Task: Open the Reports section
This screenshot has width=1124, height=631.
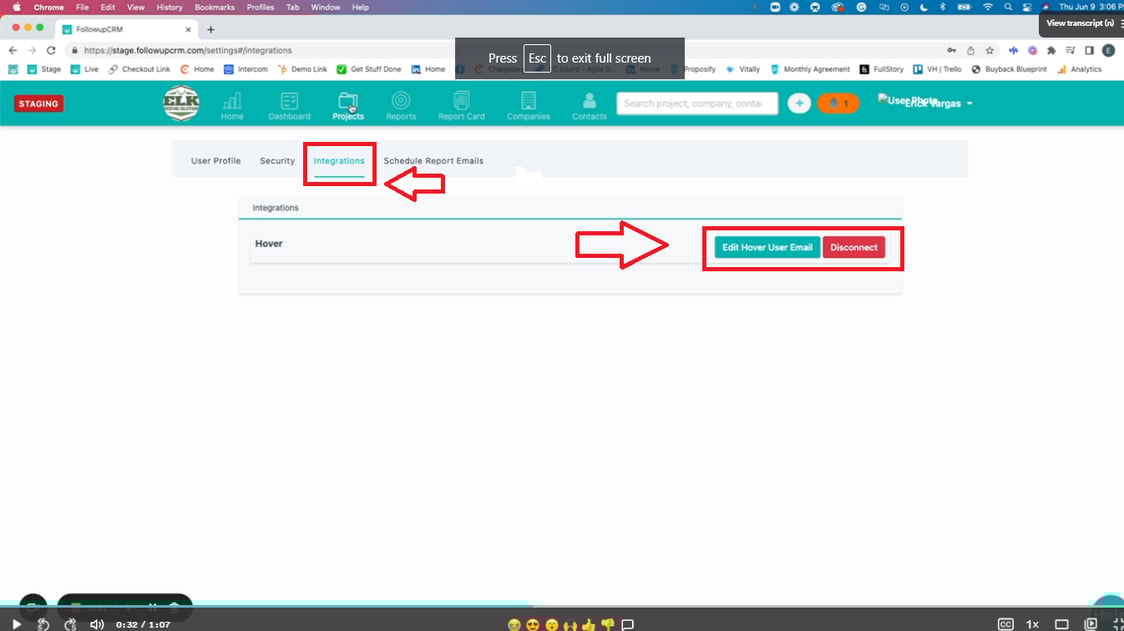Action: pos(400,103)
